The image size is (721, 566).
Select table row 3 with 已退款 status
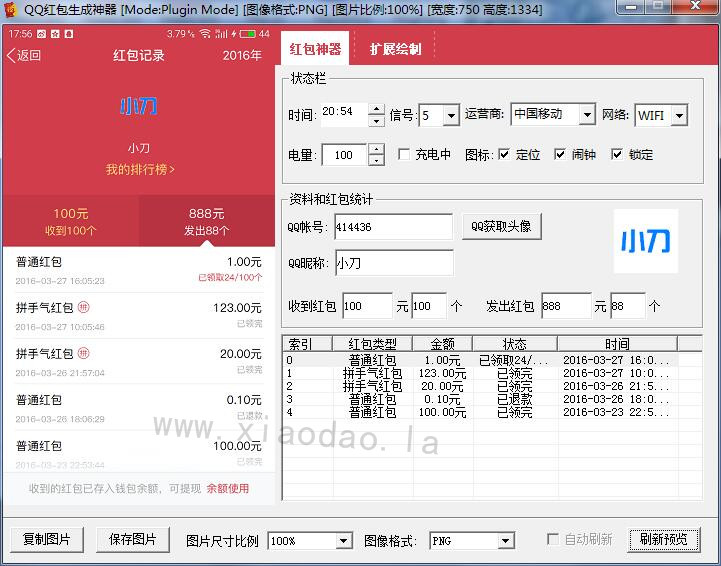481,399
